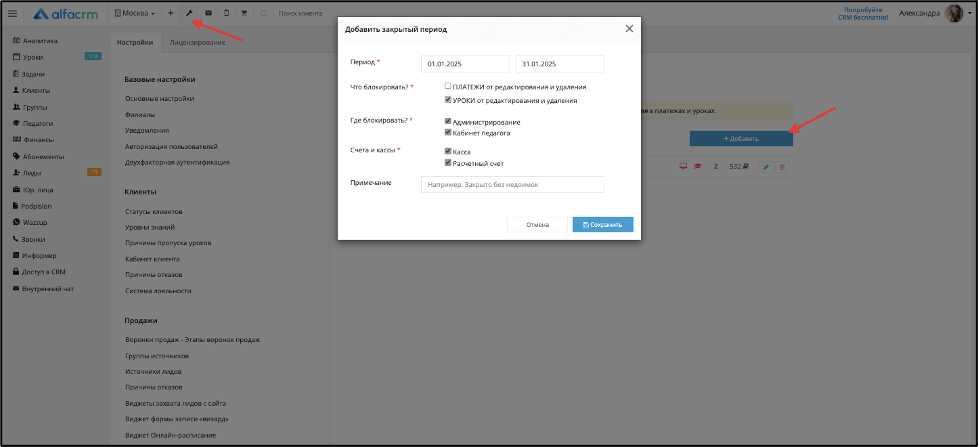Click the mobile phone icon in top bar

pyautogui.click(x=226, y=13)
